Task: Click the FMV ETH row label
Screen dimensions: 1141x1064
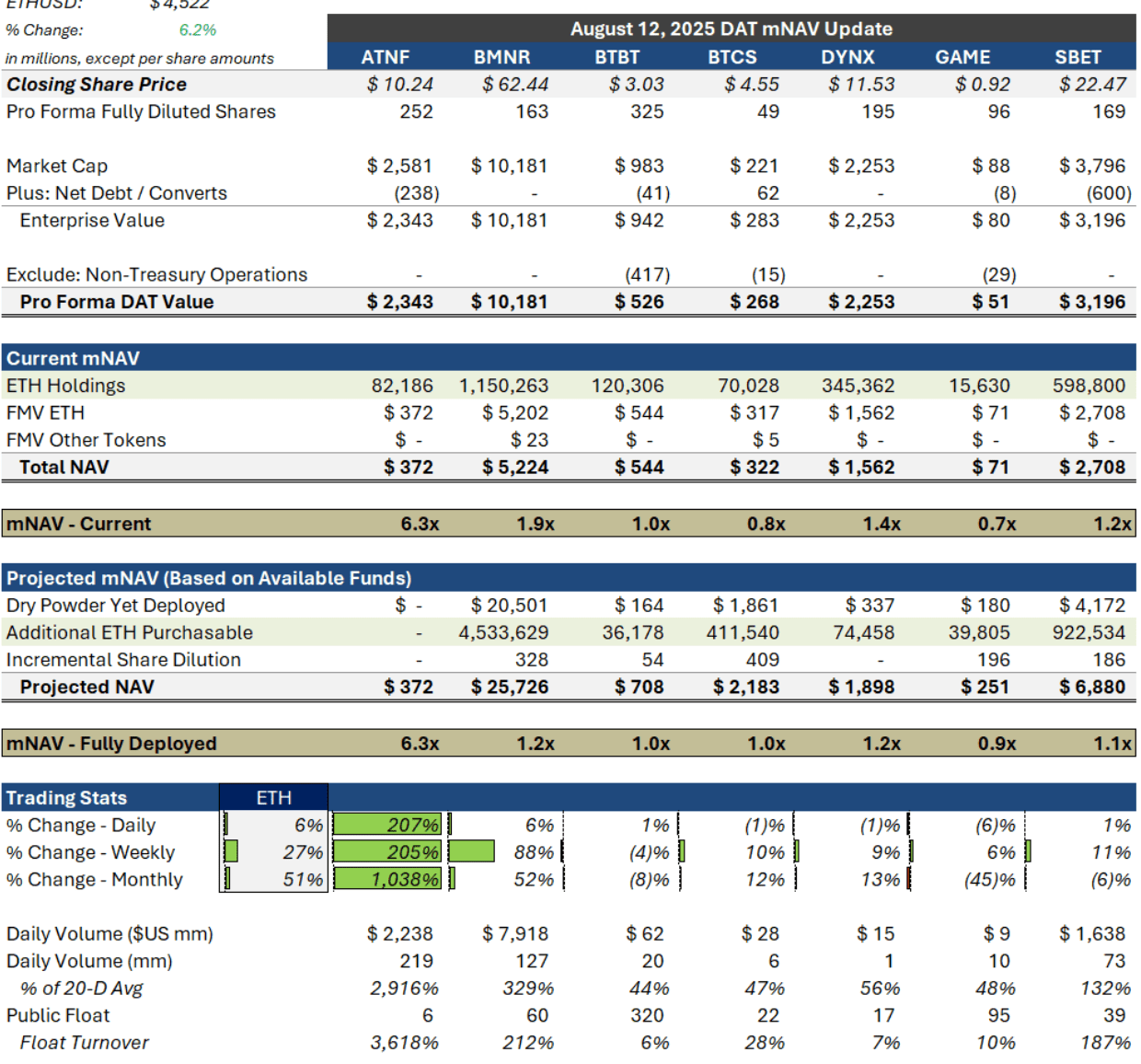Action: (45, 412)
